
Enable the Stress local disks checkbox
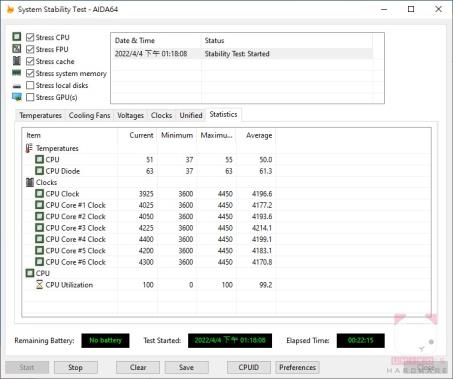point(30,85)
